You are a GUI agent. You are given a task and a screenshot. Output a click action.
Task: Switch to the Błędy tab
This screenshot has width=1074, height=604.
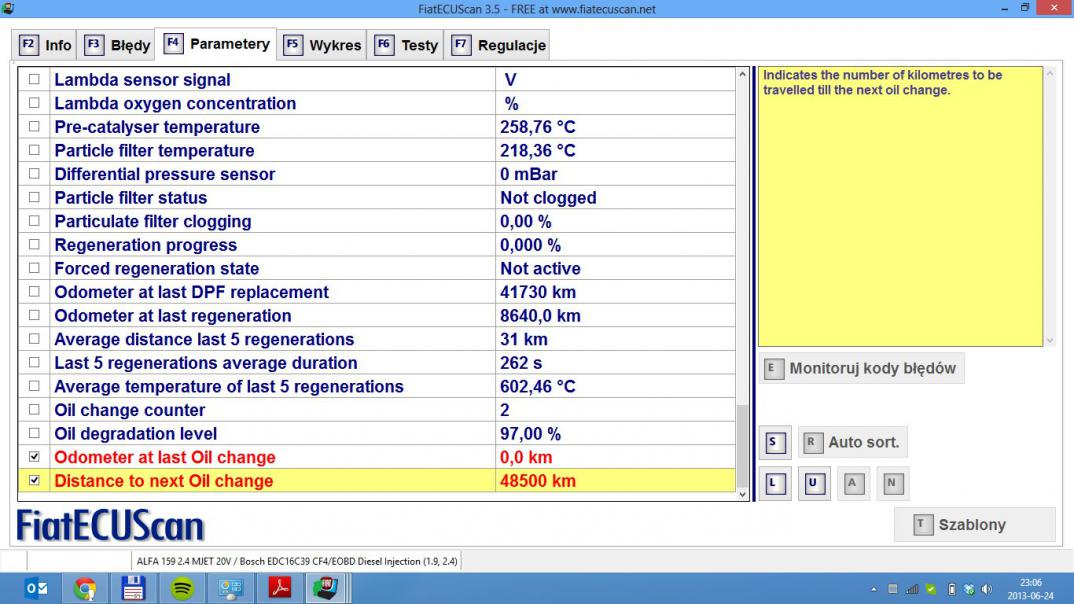point(117,45)
